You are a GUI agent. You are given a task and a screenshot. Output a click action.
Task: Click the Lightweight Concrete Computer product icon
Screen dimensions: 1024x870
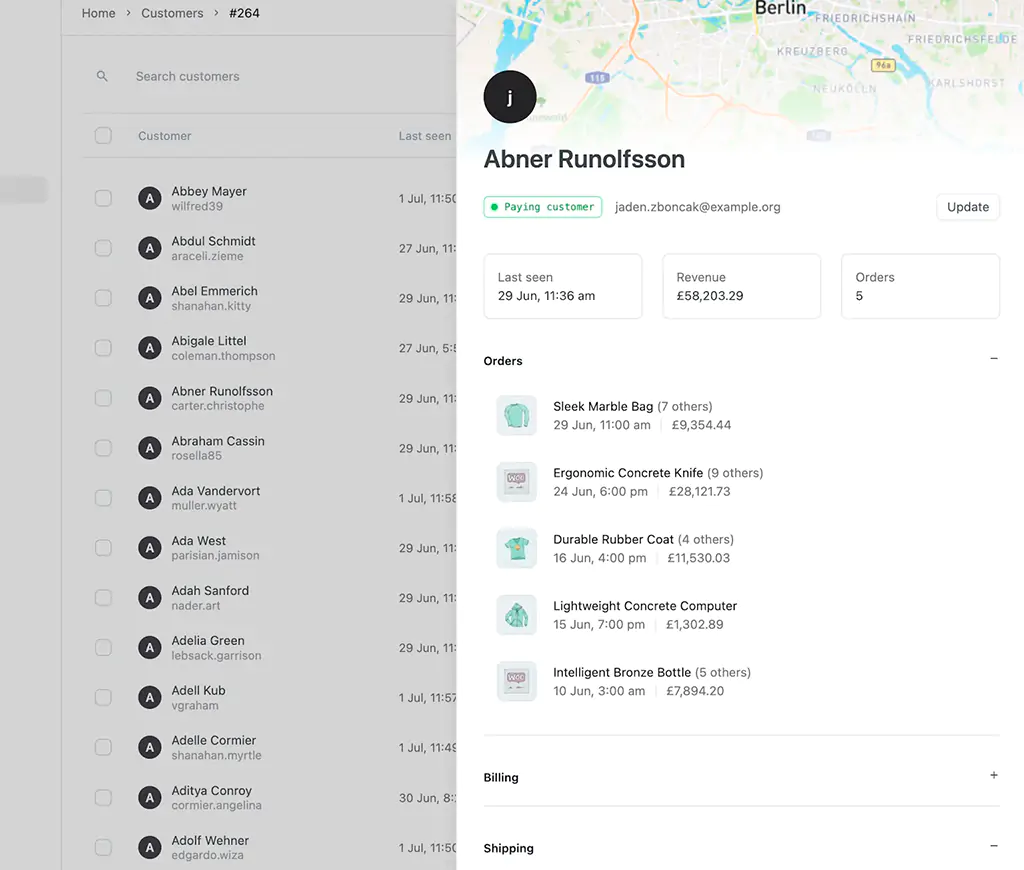(x=516, y=615)
